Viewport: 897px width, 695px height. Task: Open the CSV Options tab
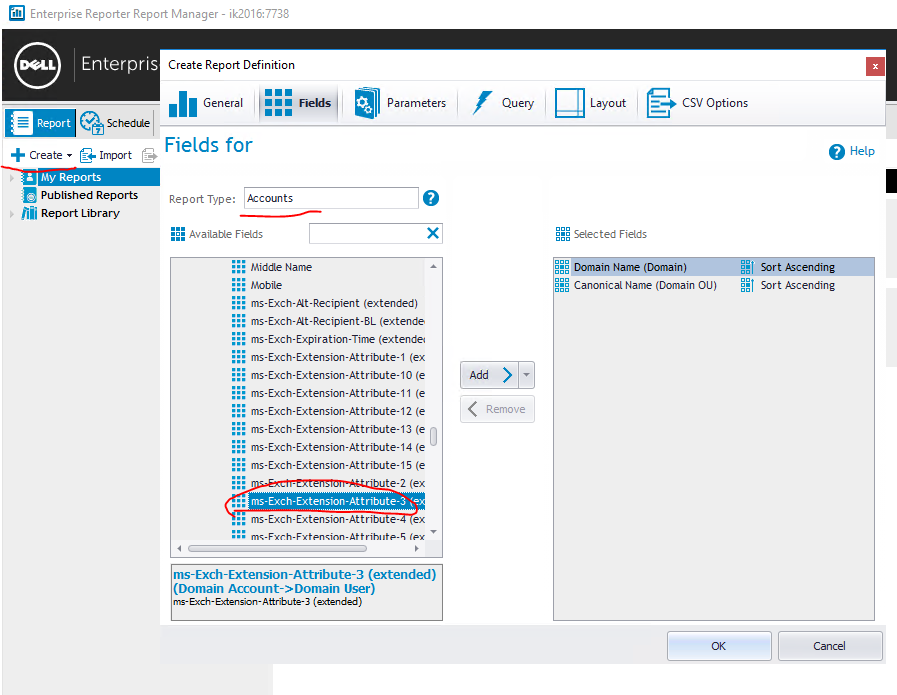(698, 103)
